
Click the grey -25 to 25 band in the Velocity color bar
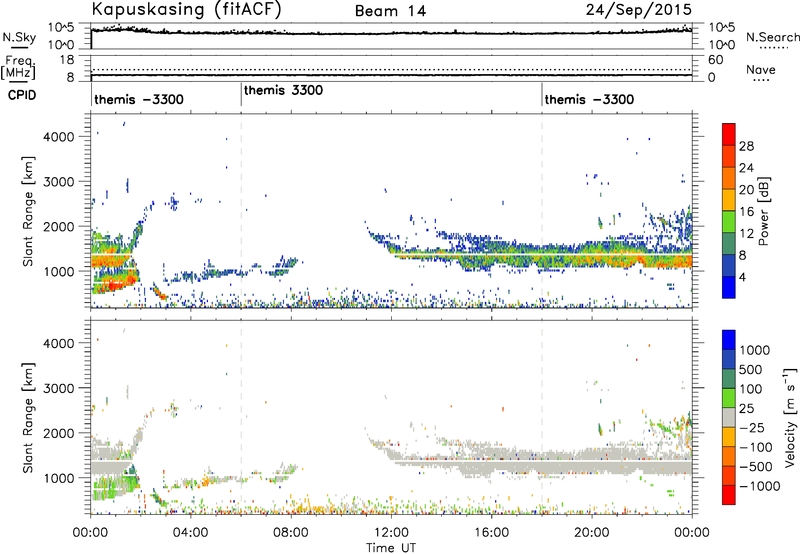729,417
